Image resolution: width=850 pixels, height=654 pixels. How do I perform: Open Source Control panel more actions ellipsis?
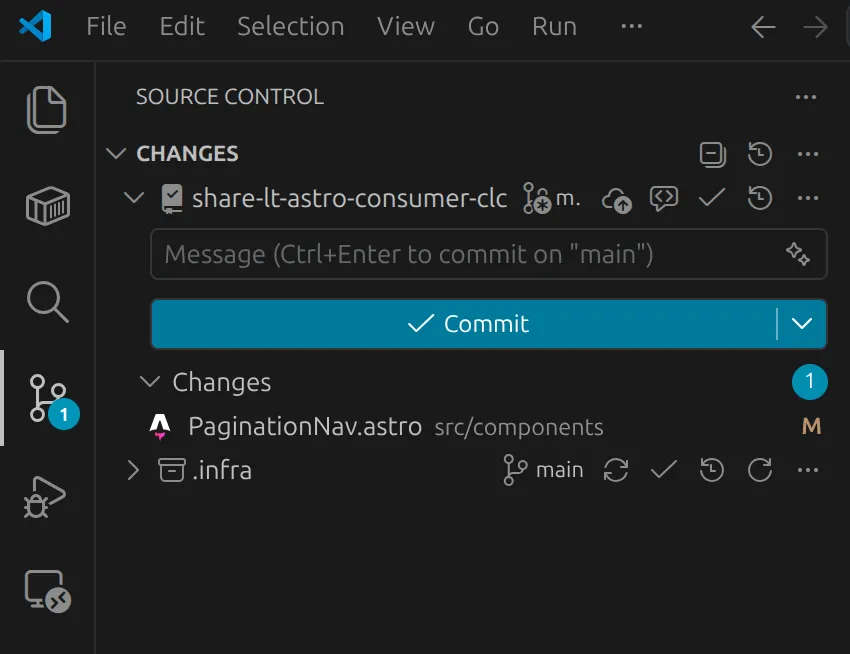coord(806,97)
